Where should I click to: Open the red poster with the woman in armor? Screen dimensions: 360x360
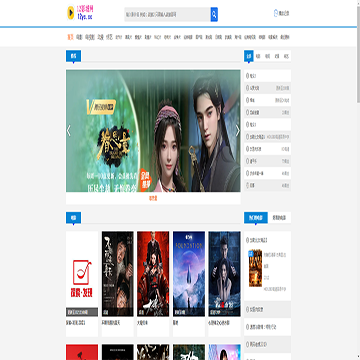(x=153, y=274)
